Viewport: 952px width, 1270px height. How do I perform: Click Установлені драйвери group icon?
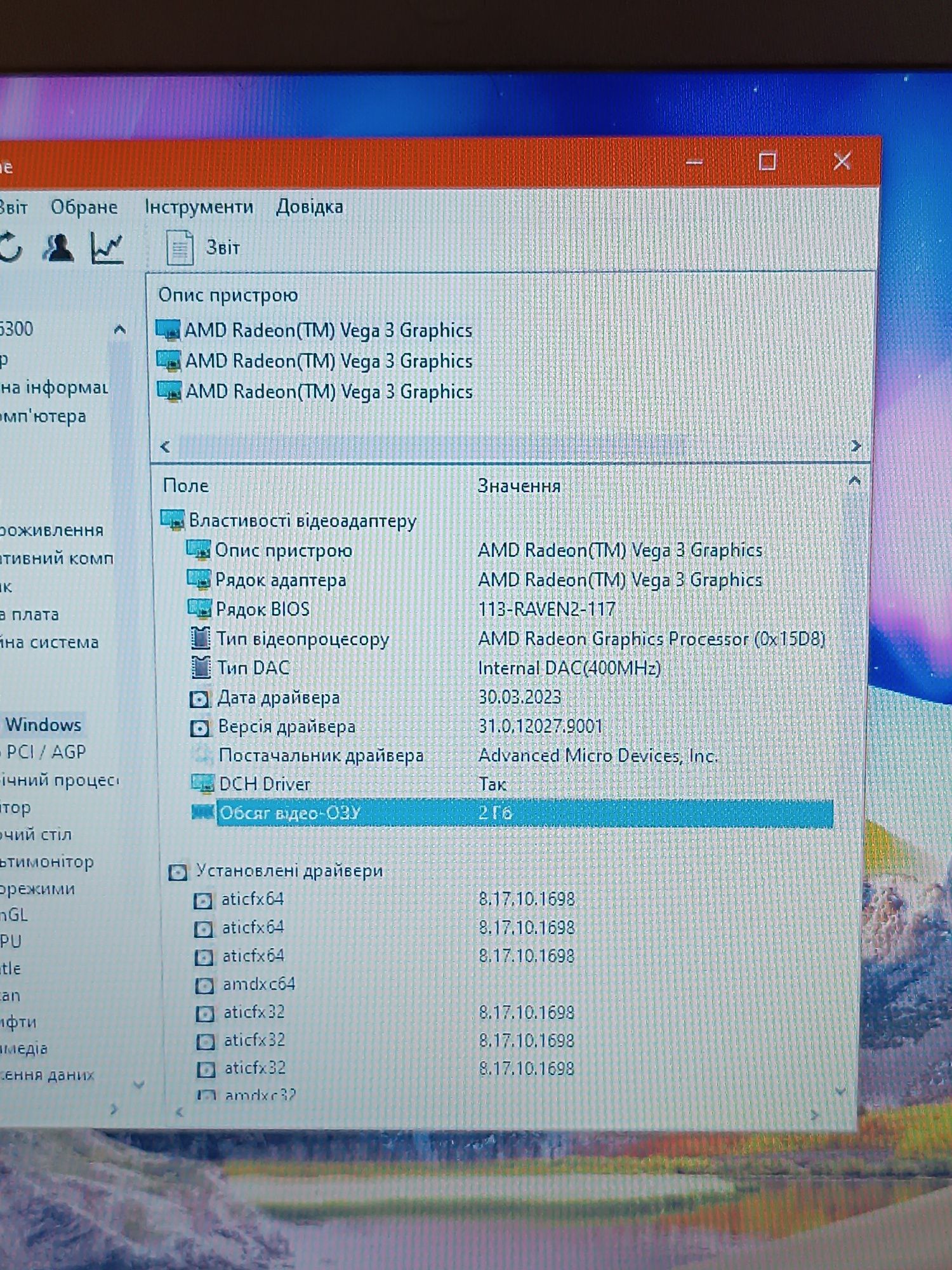(x=178, y=872)
